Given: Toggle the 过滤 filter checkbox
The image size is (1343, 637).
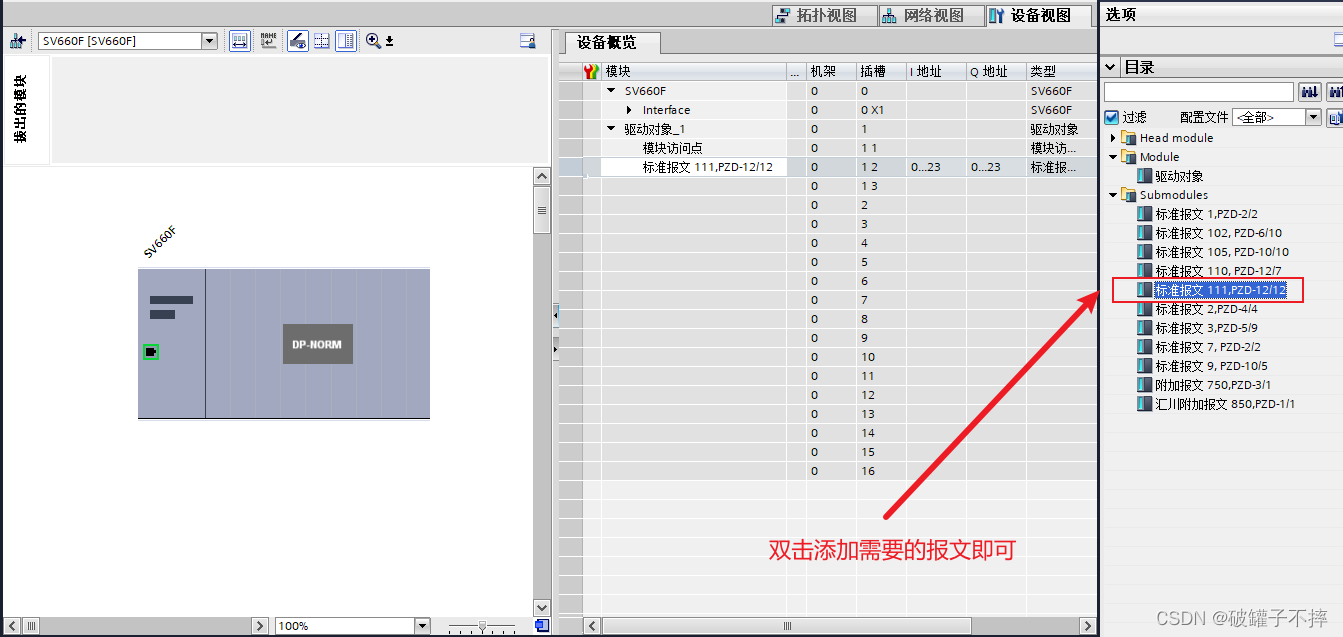Looking at the screenshot, I should 1111,117.
